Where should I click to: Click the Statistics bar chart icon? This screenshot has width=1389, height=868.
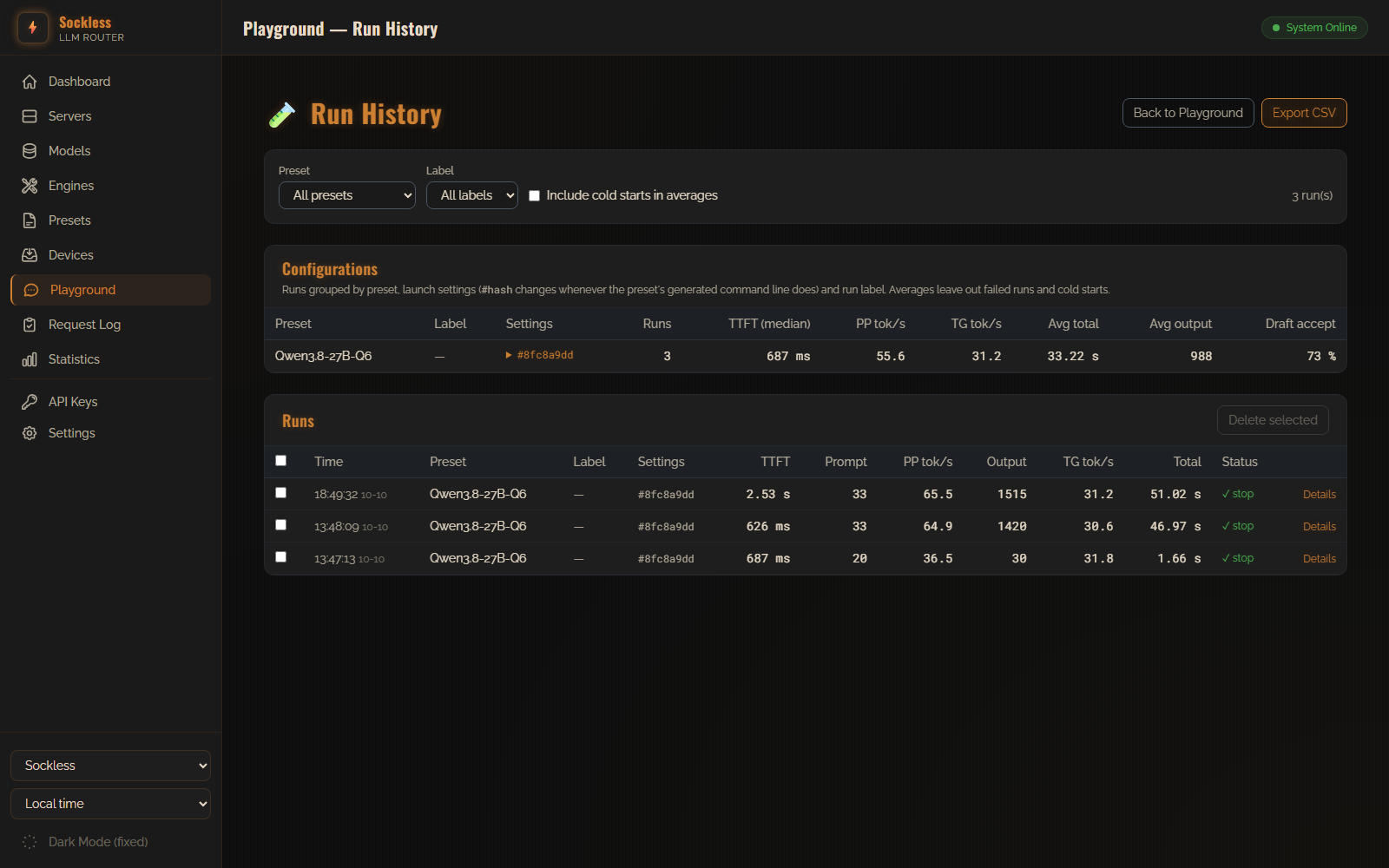(x=30, y=359)
